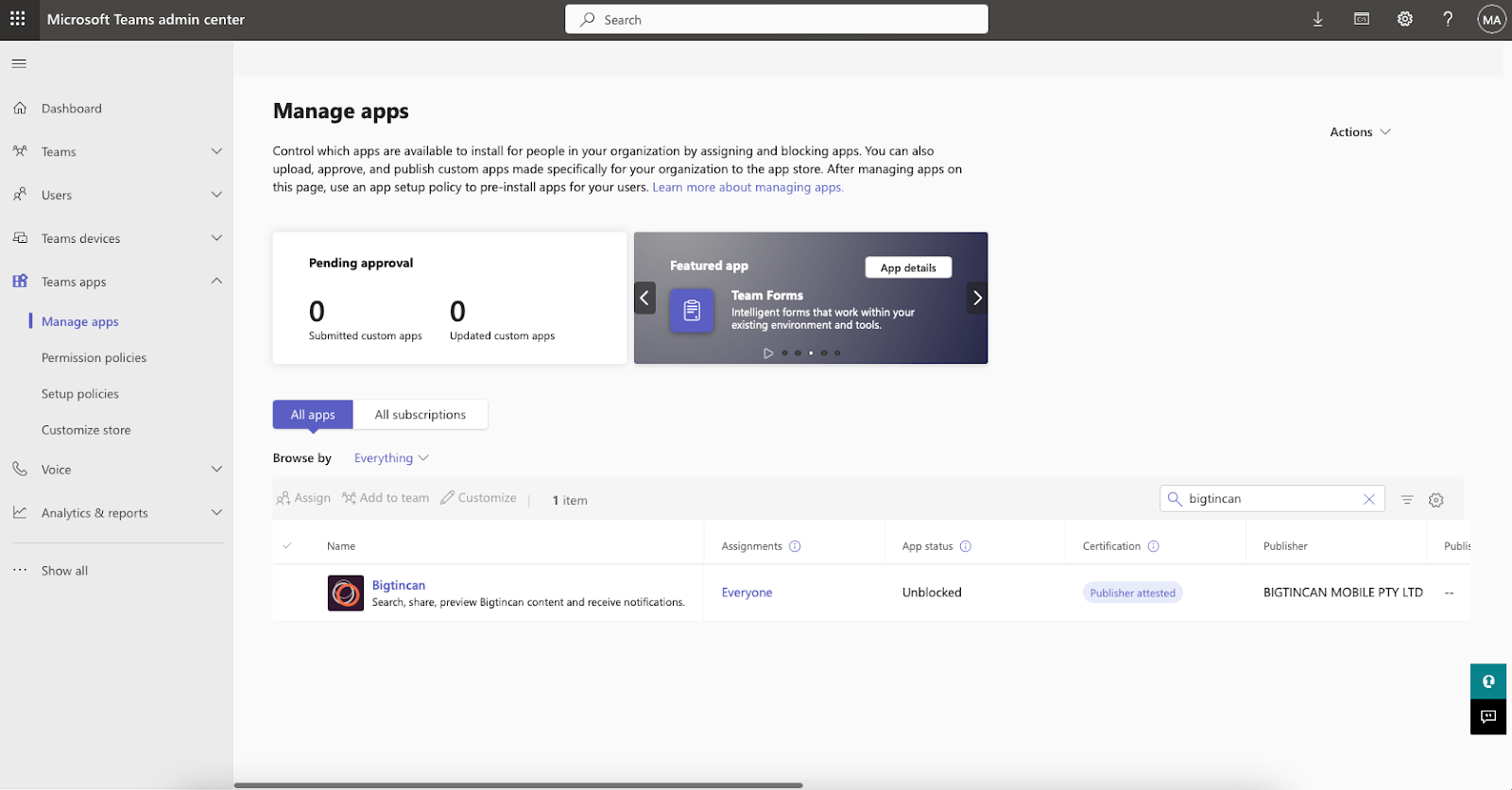Clear the bigtincan search text
The width and height of the screenshot is (1512, 790).
click(x=1368, y=499)
